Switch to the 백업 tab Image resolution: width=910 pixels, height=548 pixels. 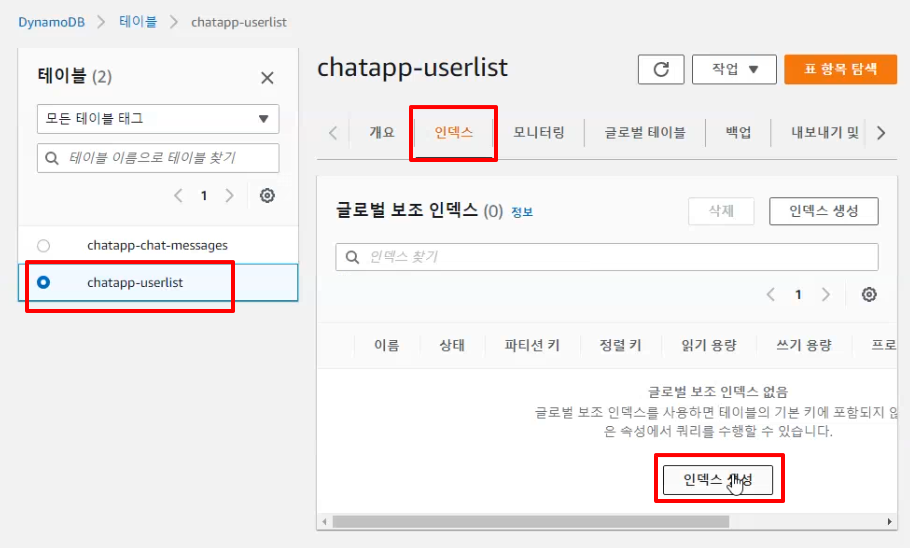pos(738,132)
